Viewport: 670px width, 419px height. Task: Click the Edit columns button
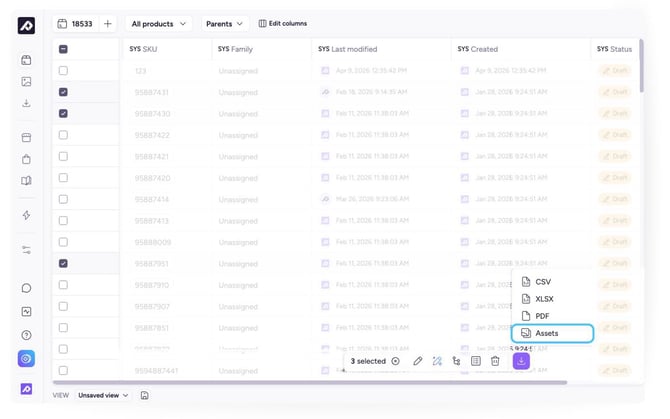[x=283, y=23]
